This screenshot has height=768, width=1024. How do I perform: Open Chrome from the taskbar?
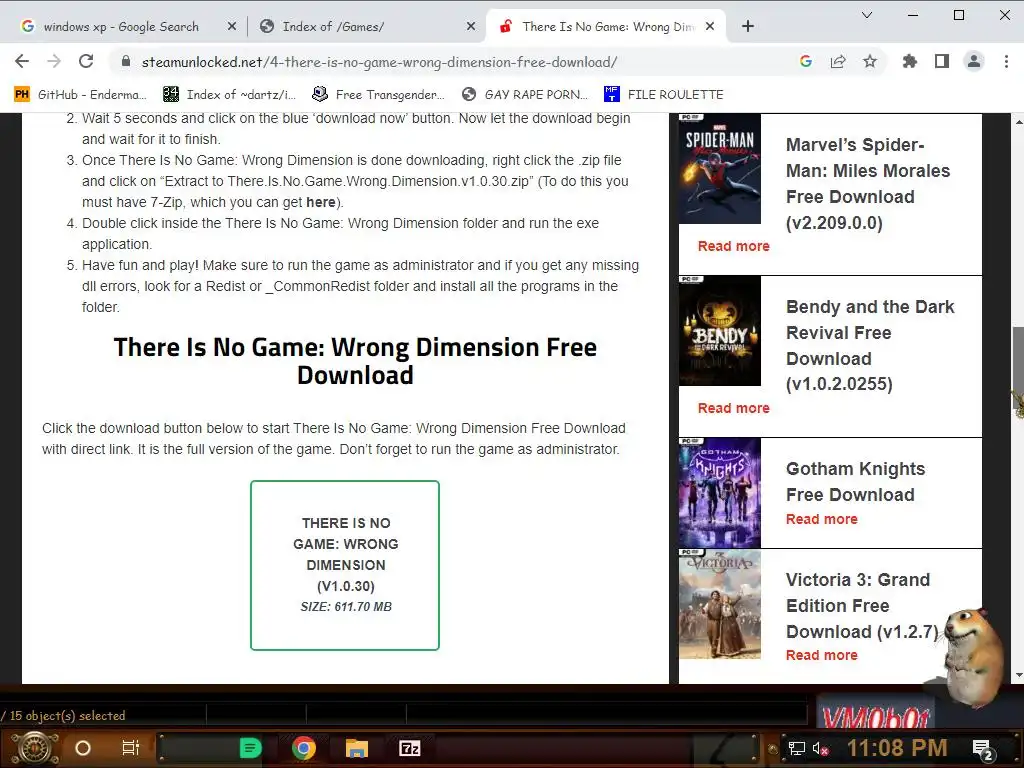tap(304, 748)
